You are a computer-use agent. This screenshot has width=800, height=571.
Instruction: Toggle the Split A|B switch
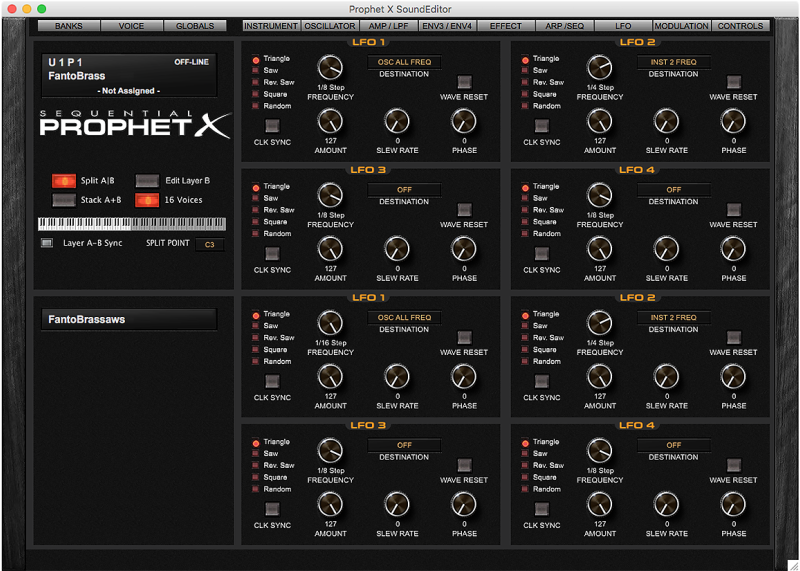[64, 181]
